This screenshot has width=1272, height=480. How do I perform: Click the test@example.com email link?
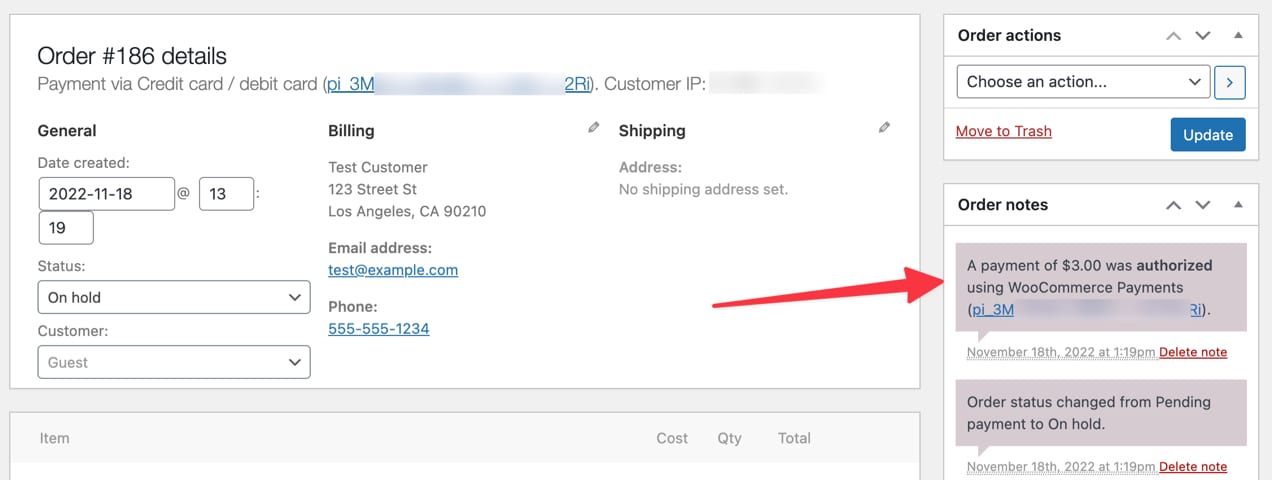click(x=393, y=269)
